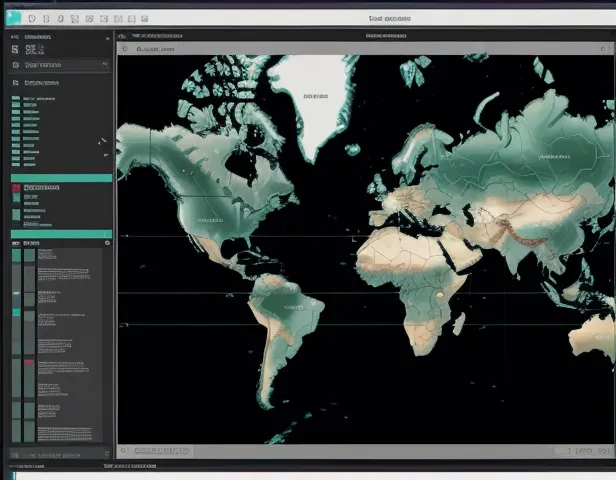Open the dropdown arrow on sidebar search field
The width and height of the screenshot is (616, 480).
pos(104,65)
